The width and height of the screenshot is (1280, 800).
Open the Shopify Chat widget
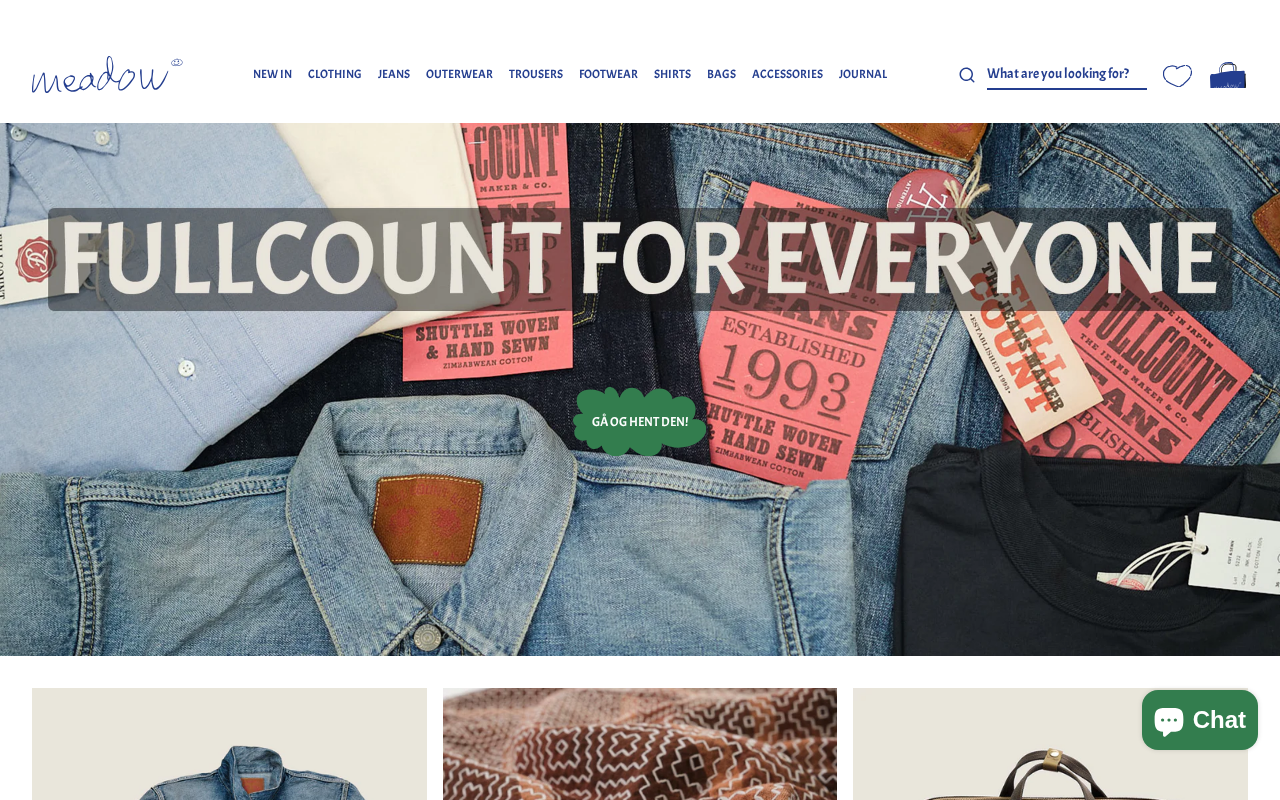(x=1200, y=720)
